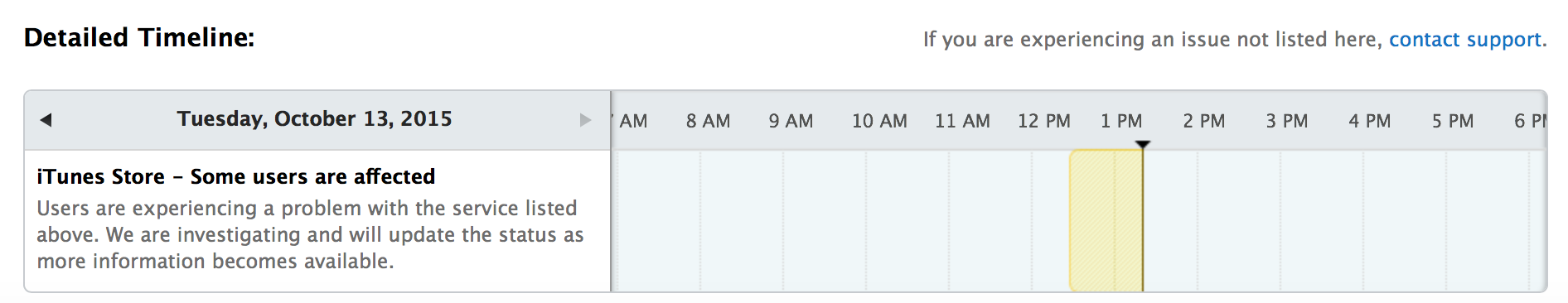1568x303 pixels.
Task: Click the Tuesday, October 13, 2015 date
Action: pos(315,119)
